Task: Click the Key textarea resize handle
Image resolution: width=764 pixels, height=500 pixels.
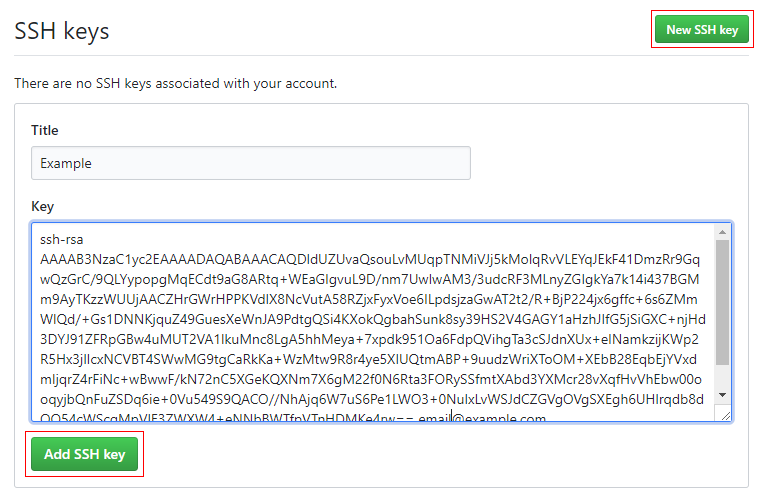Action: 723,414
